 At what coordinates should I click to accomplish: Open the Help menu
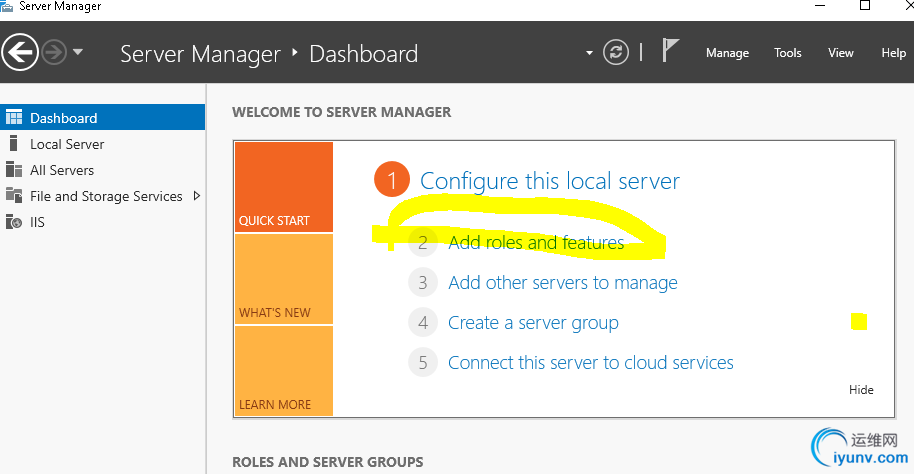(x=893, y=53)
